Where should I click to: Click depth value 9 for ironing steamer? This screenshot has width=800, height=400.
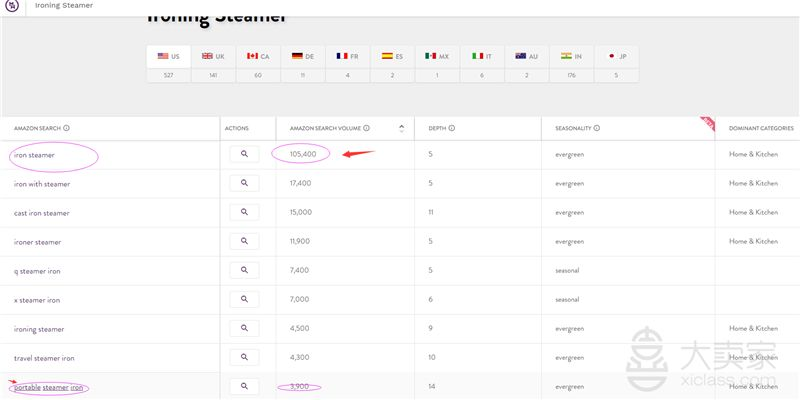[x=431, y=329]
